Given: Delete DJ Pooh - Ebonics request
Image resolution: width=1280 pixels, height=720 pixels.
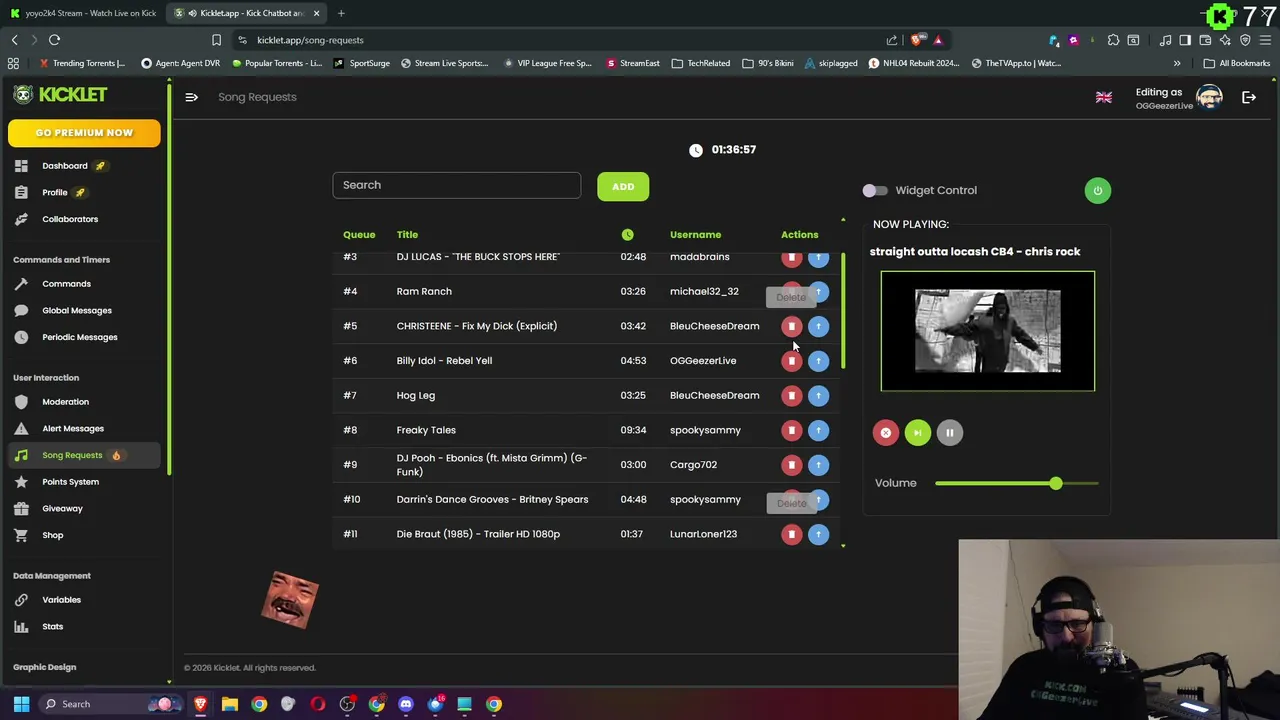Looking at the screenshot, I should tap(791, 465).
